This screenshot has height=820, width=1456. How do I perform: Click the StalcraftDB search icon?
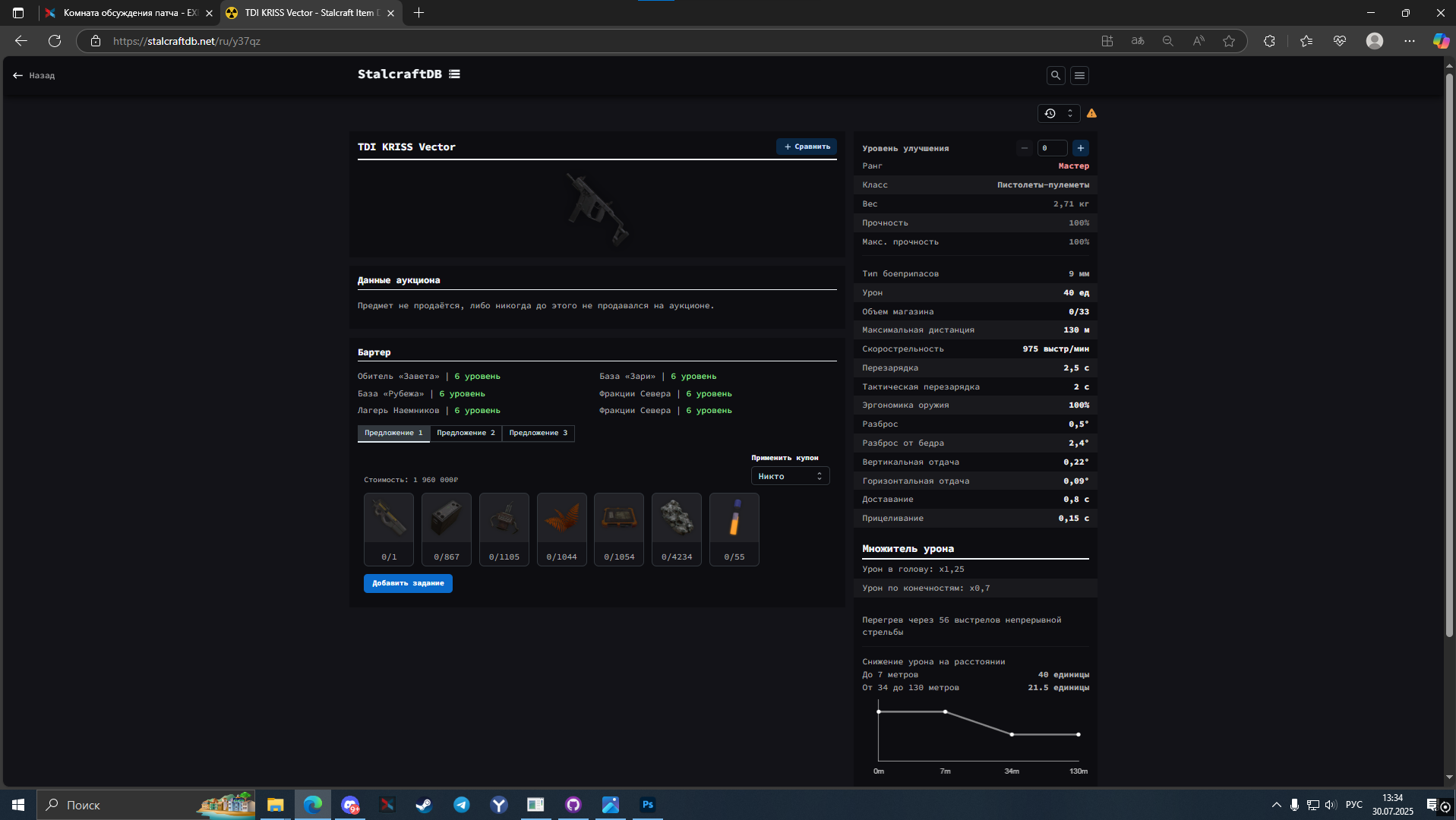click(1055, 75)
